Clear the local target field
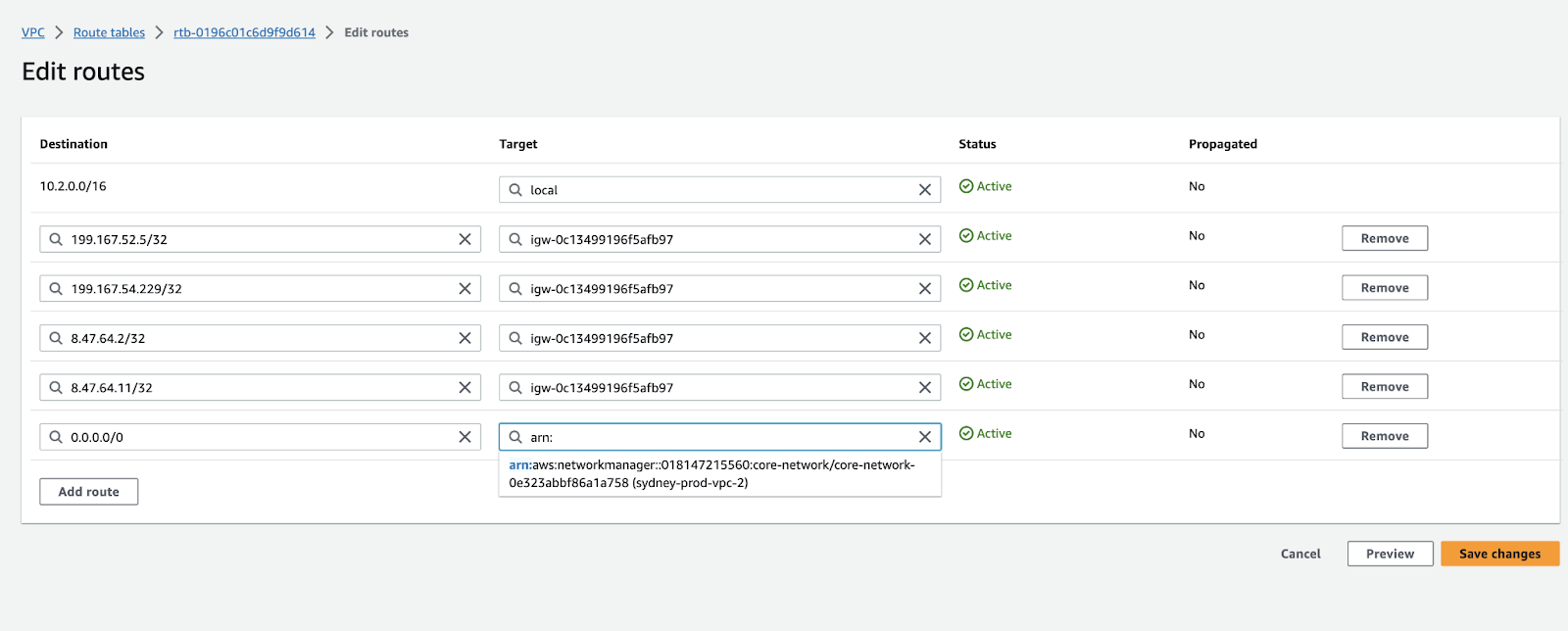The width and height of the screenshot is (1568, 631). pyautogui.click(x=924, y=190)
